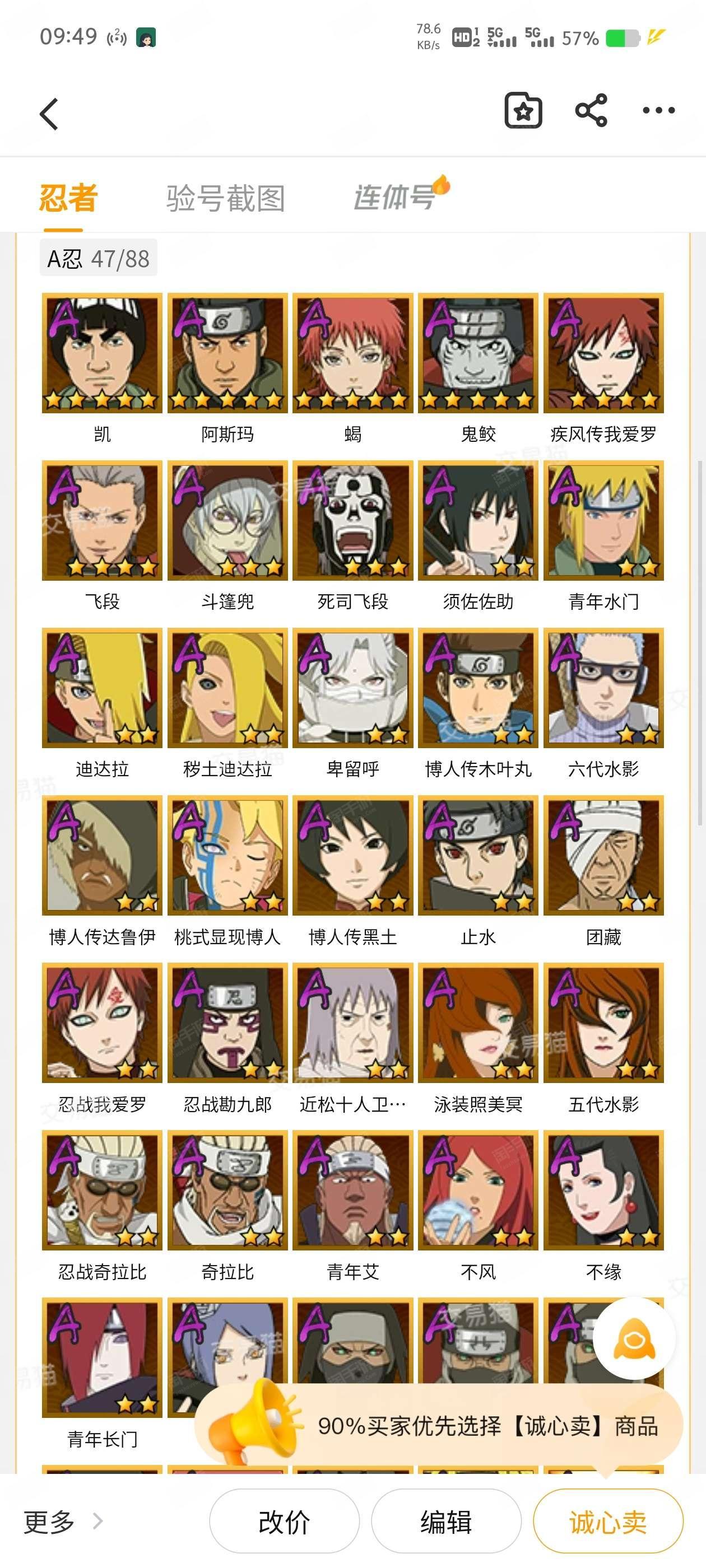Open the 连体号 tab
Viewport: 706px width, 1568px height.
394,197
